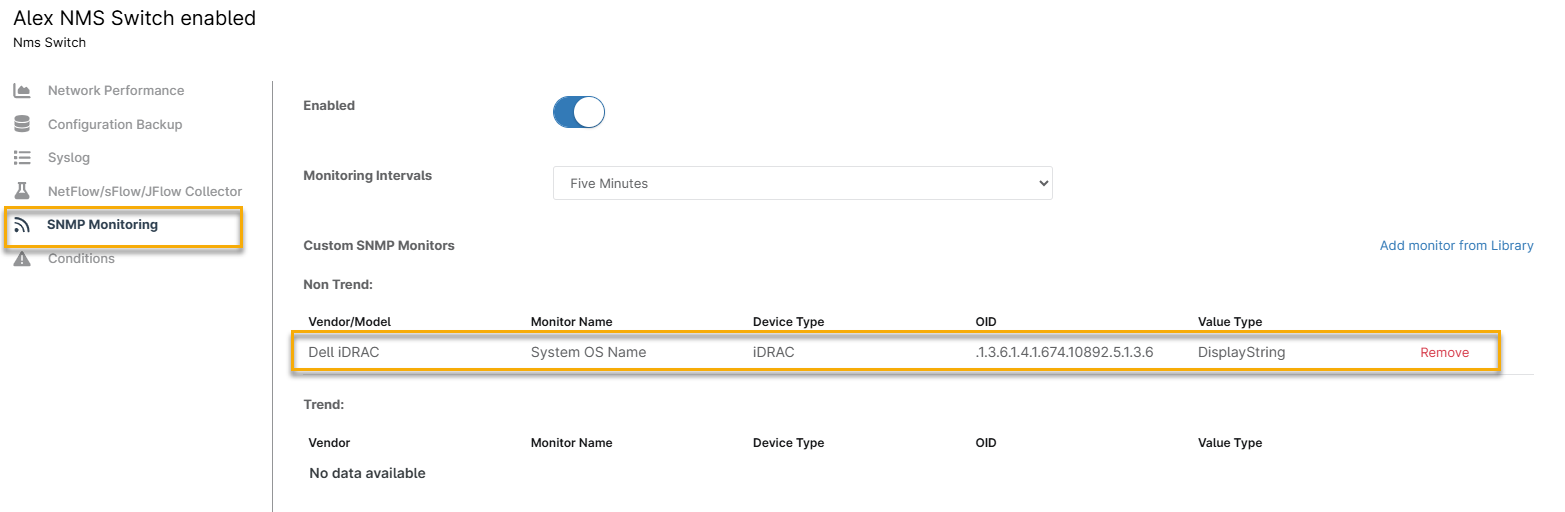The height and width of the screenshot is (512, 1565).
Task: Click the Configuration Backup database icon
Action: (22, 125)
